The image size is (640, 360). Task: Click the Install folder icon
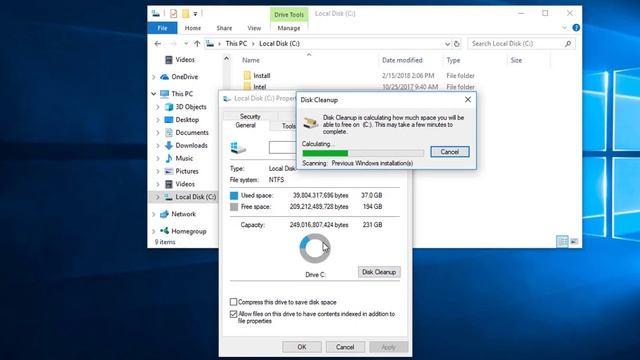tap(247, 76)
